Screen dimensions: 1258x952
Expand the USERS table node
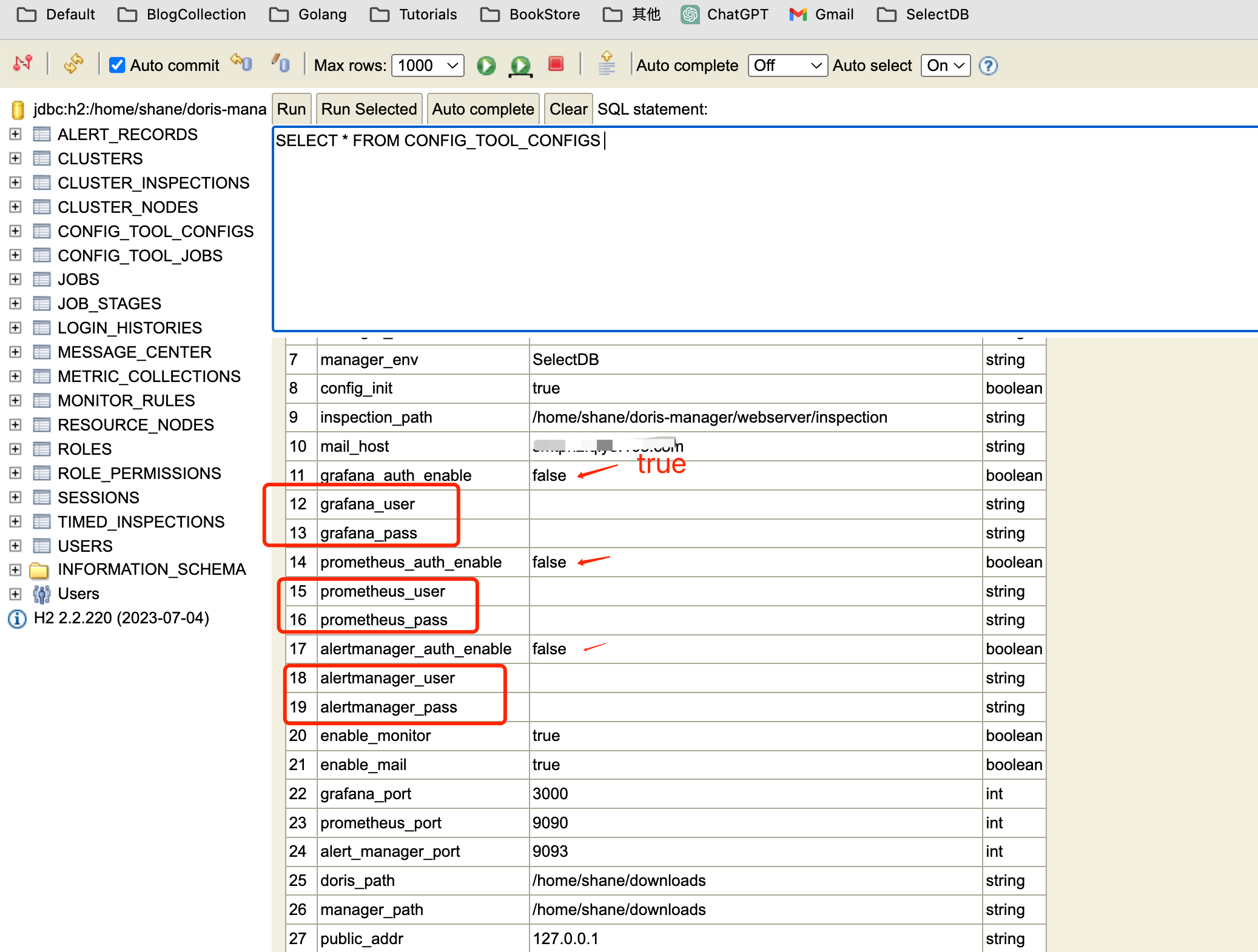pyautogui.click(x=16, y=546)
